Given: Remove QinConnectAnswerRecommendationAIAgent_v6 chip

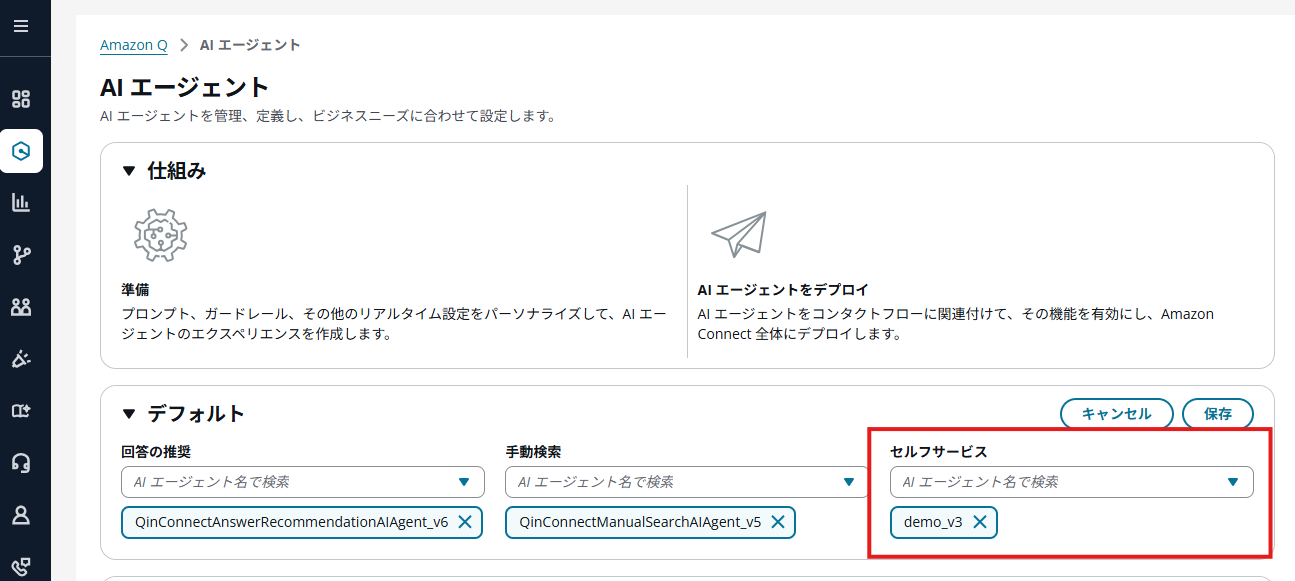Looking at the screenshot, I should pos(465,522).
